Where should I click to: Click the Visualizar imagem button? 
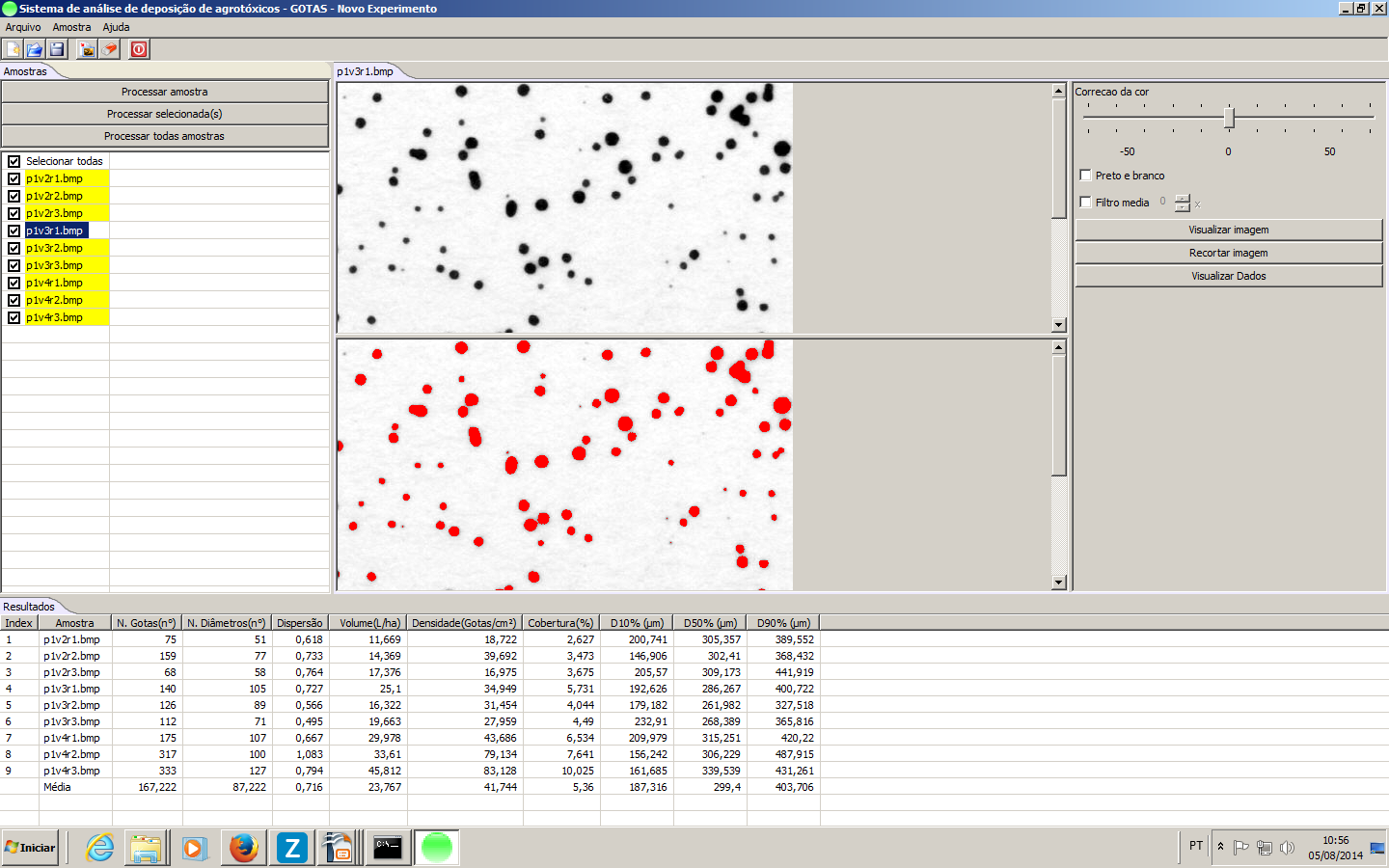click(x=1229, y=230)
